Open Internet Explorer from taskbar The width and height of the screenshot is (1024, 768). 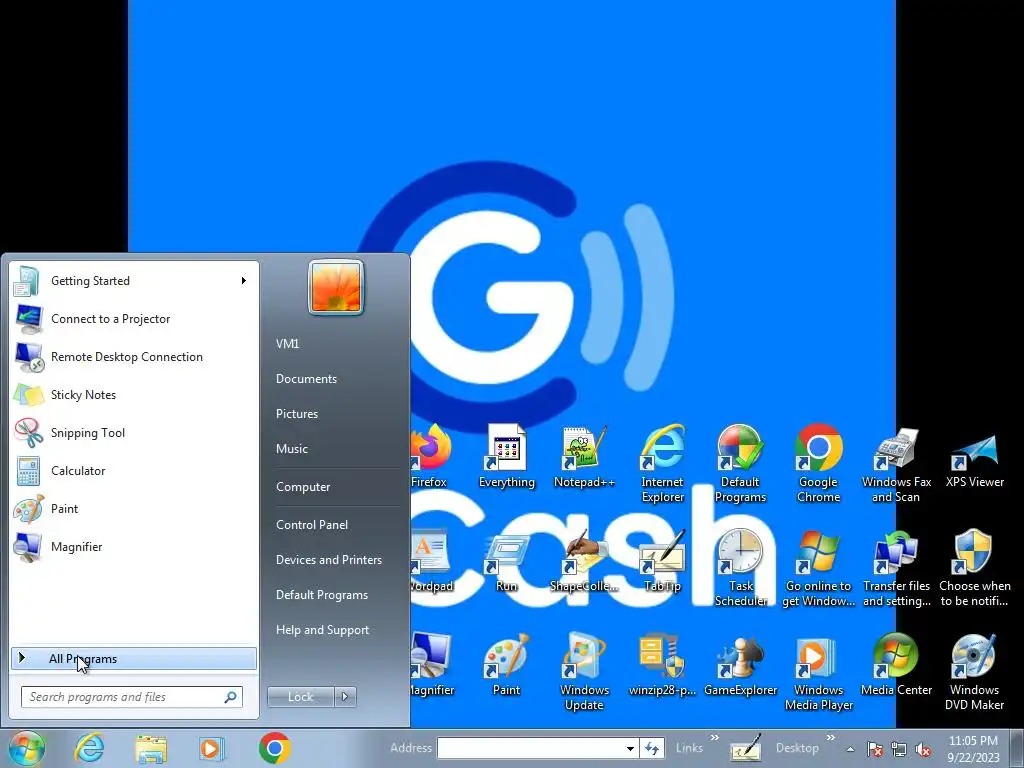pyautogui.click(x=89, y=748)
